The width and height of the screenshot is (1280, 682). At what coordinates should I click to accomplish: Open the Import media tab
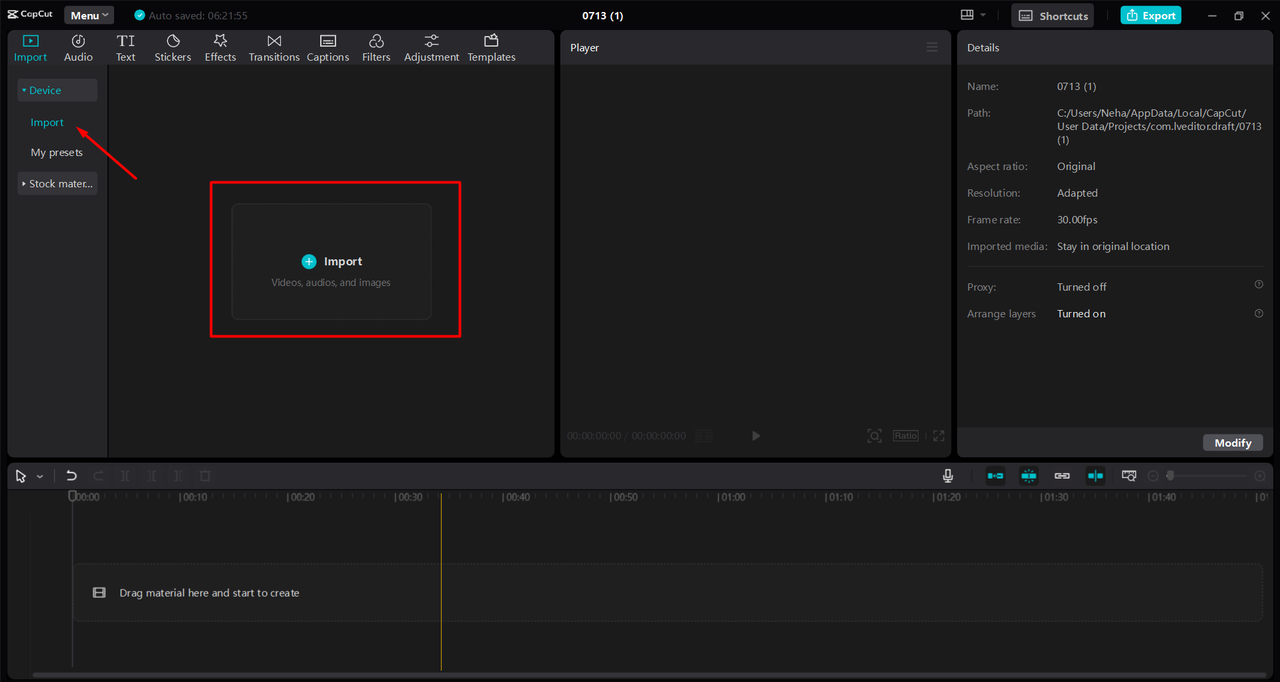[x=30, y=48]
